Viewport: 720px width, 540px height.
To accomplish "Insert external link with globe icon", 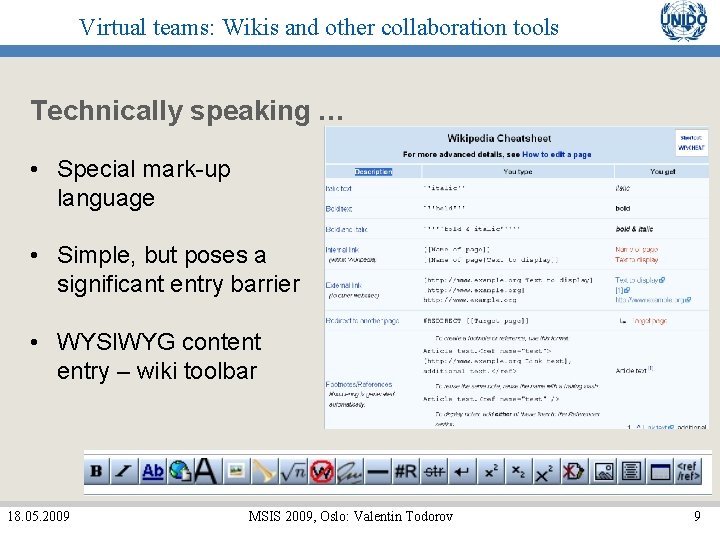I will click(x=180, y=471).
